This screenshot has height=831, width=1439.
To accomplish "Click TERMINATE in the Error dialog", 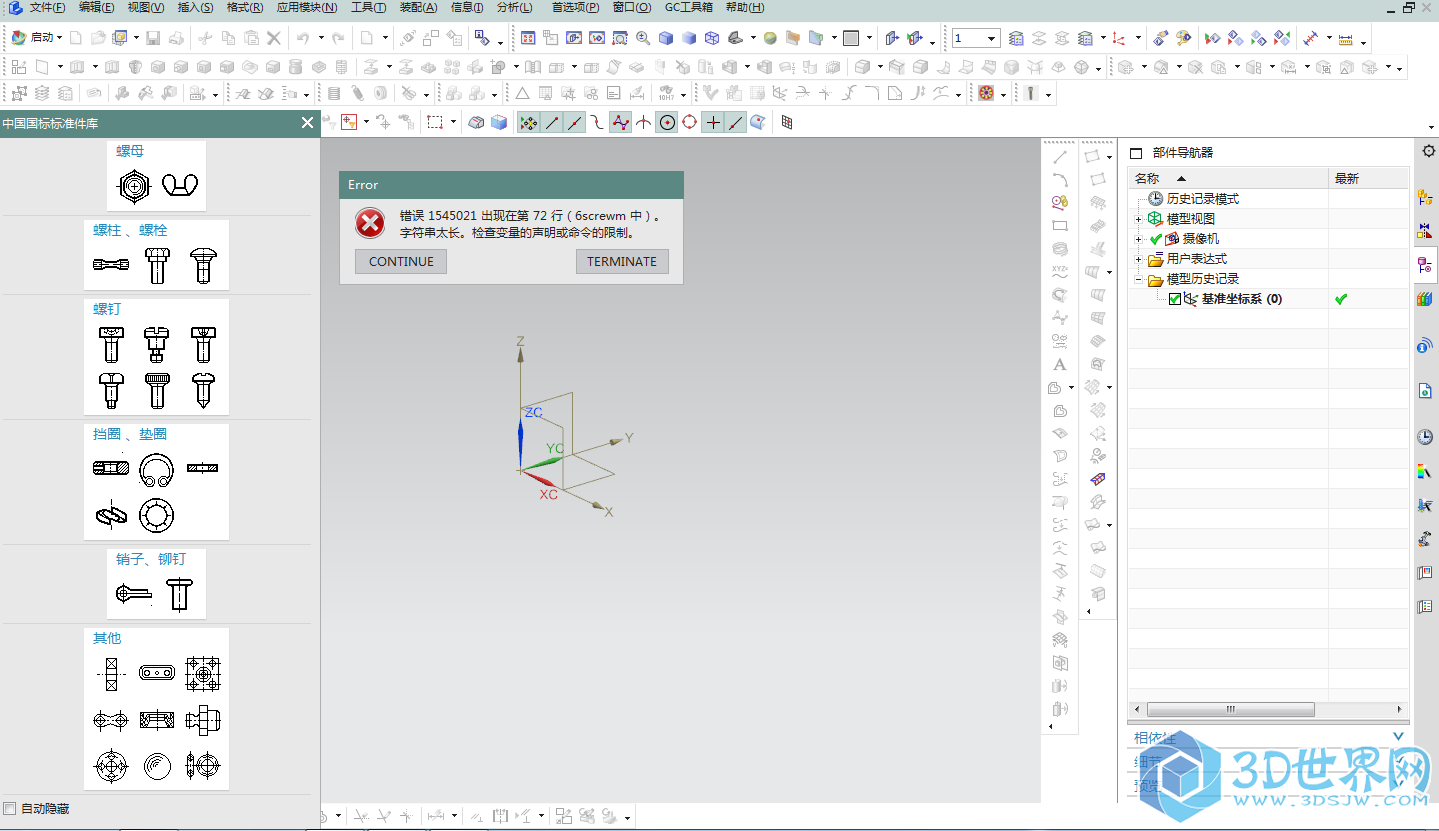I will pyautogui.click(x=622, y=261).
